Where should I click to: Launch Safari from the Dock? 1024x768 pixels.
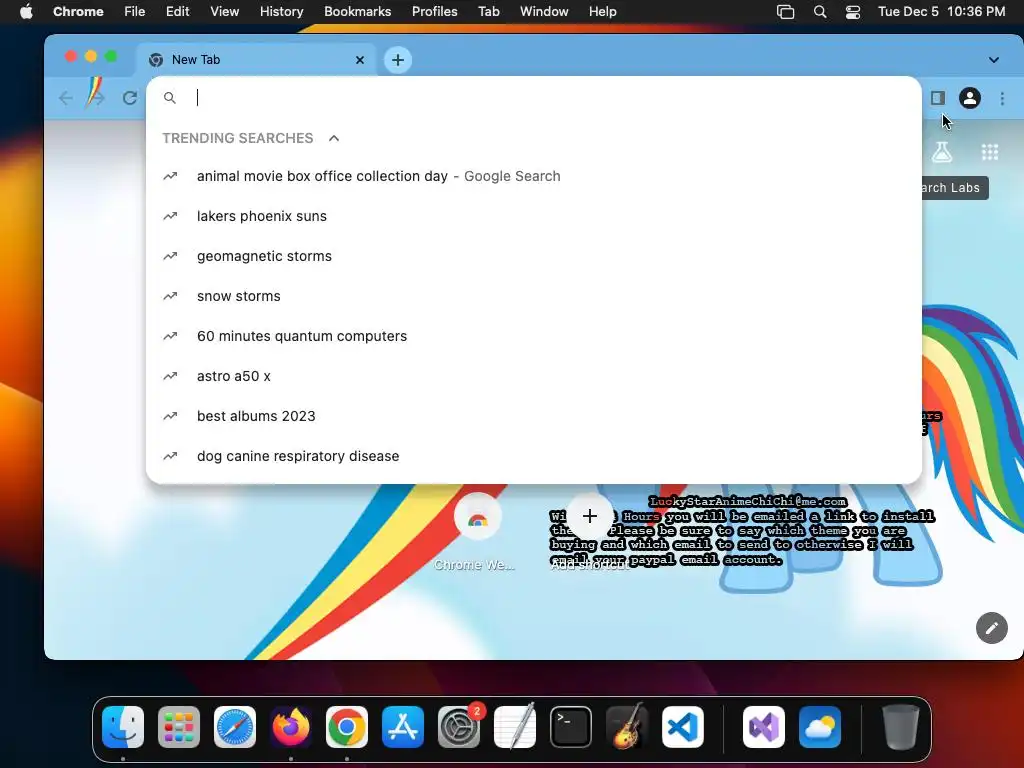(x=235, y=727)
